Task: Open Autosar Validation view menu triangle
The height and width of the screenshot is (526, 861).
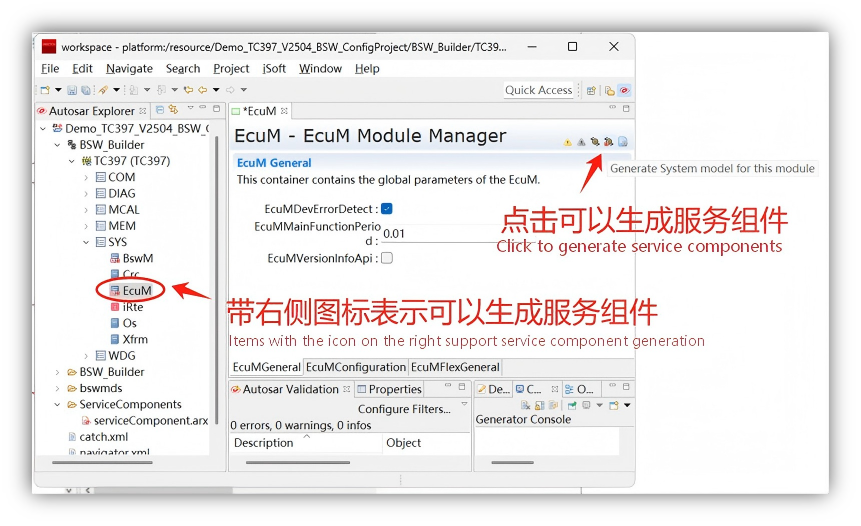Action: click(x=465, y=404)
